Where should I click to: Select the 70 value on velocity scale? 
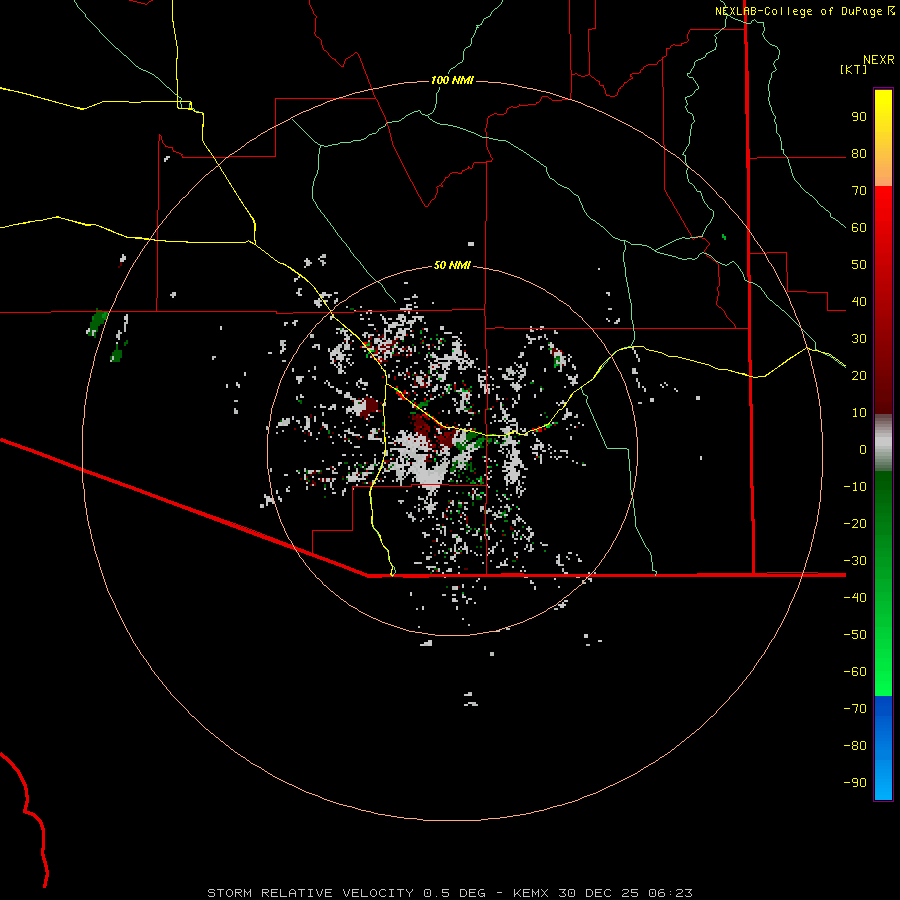point(859,191)
